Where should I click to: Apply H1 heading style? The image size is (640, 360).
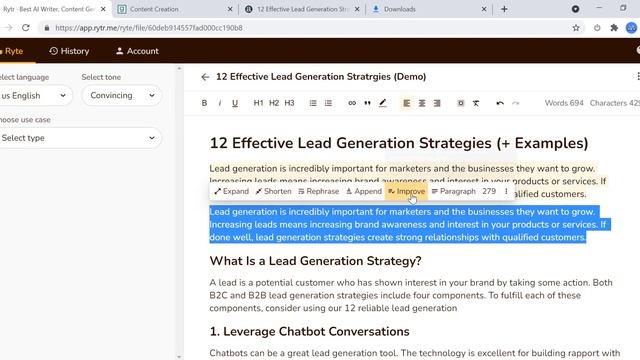258,103
